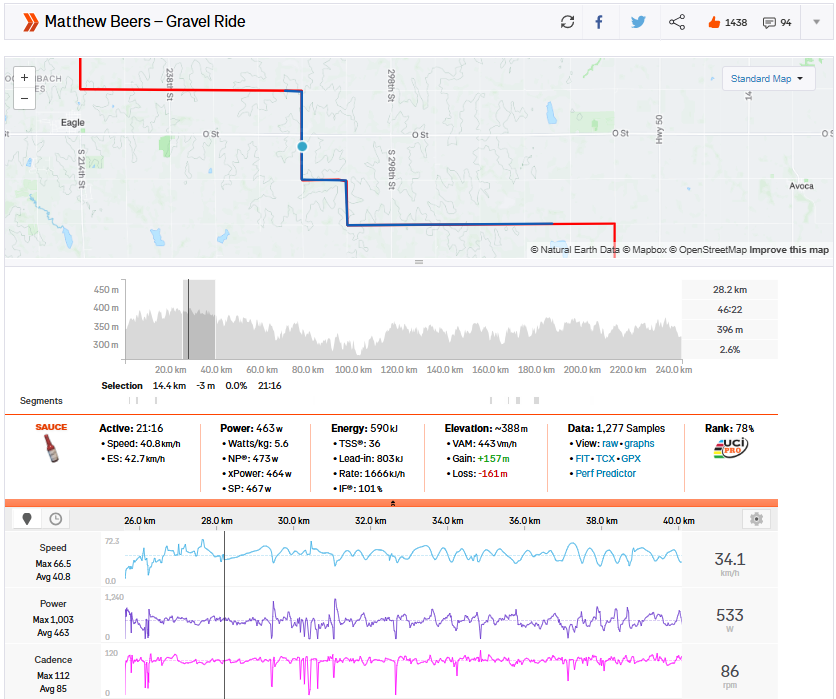Expand the header options dropdown arrow

(817, 22)
